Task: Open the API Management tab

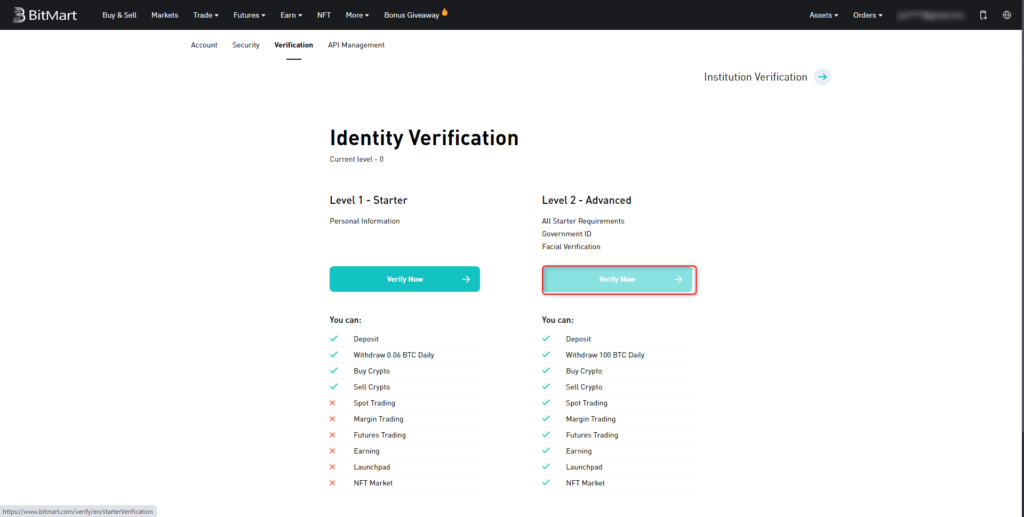Action: click(x=356, y=45)
